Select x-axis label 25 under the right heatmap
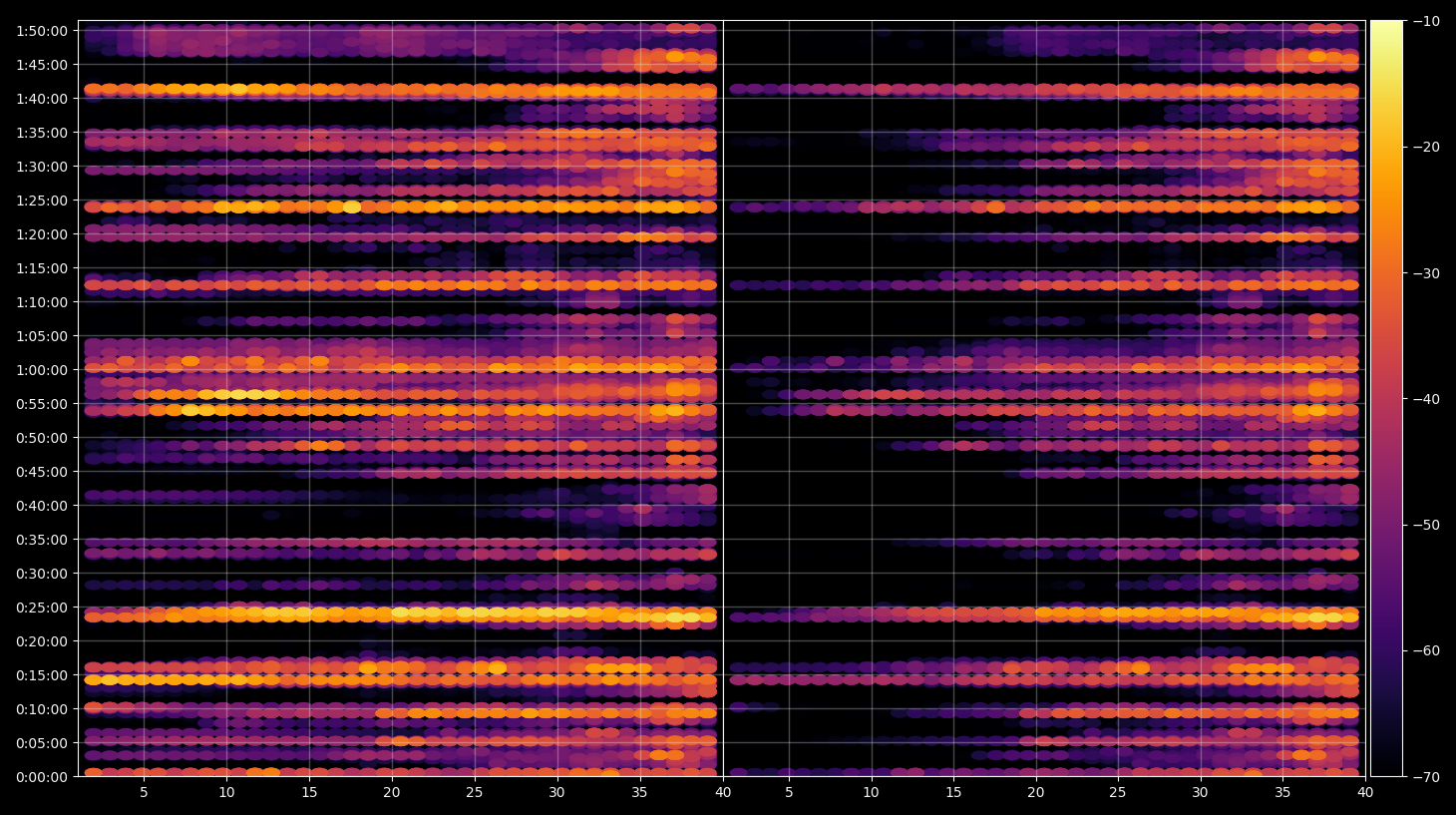Image resolution: width=1456 pixels, height=815 pixels. click(1118, 793)
